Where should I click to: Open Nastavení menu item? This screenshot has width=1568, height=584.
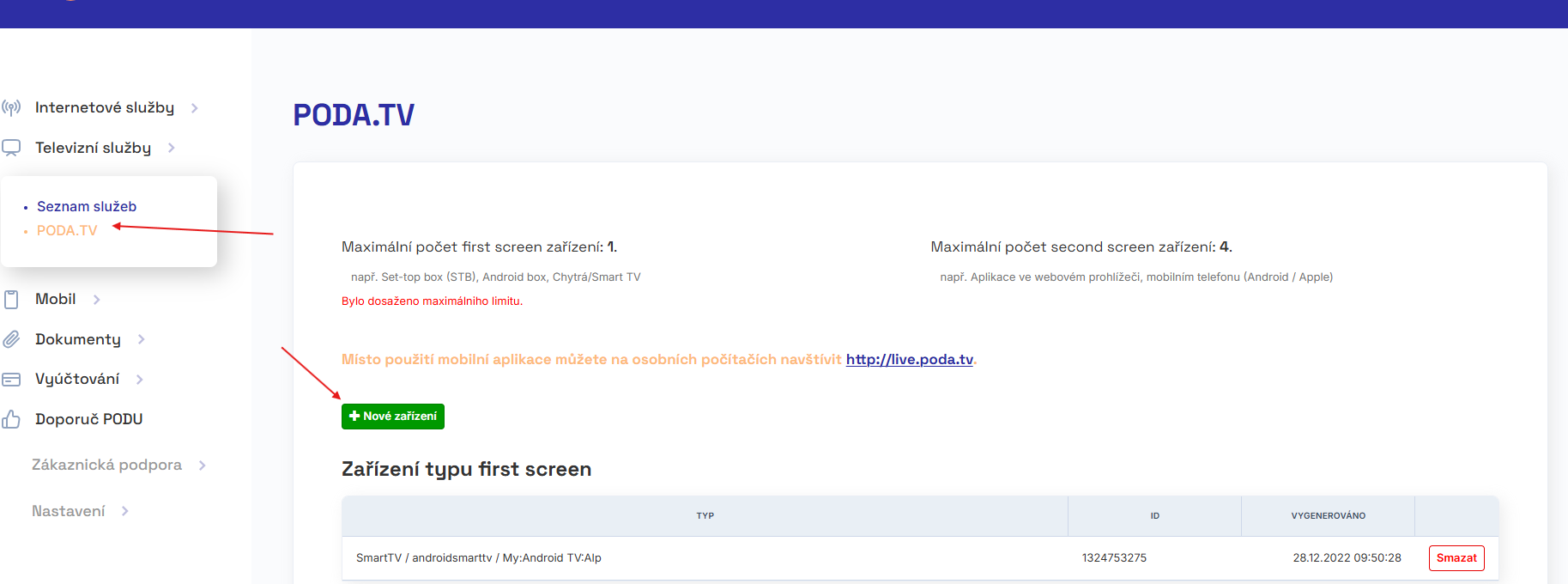coord(69,511)
